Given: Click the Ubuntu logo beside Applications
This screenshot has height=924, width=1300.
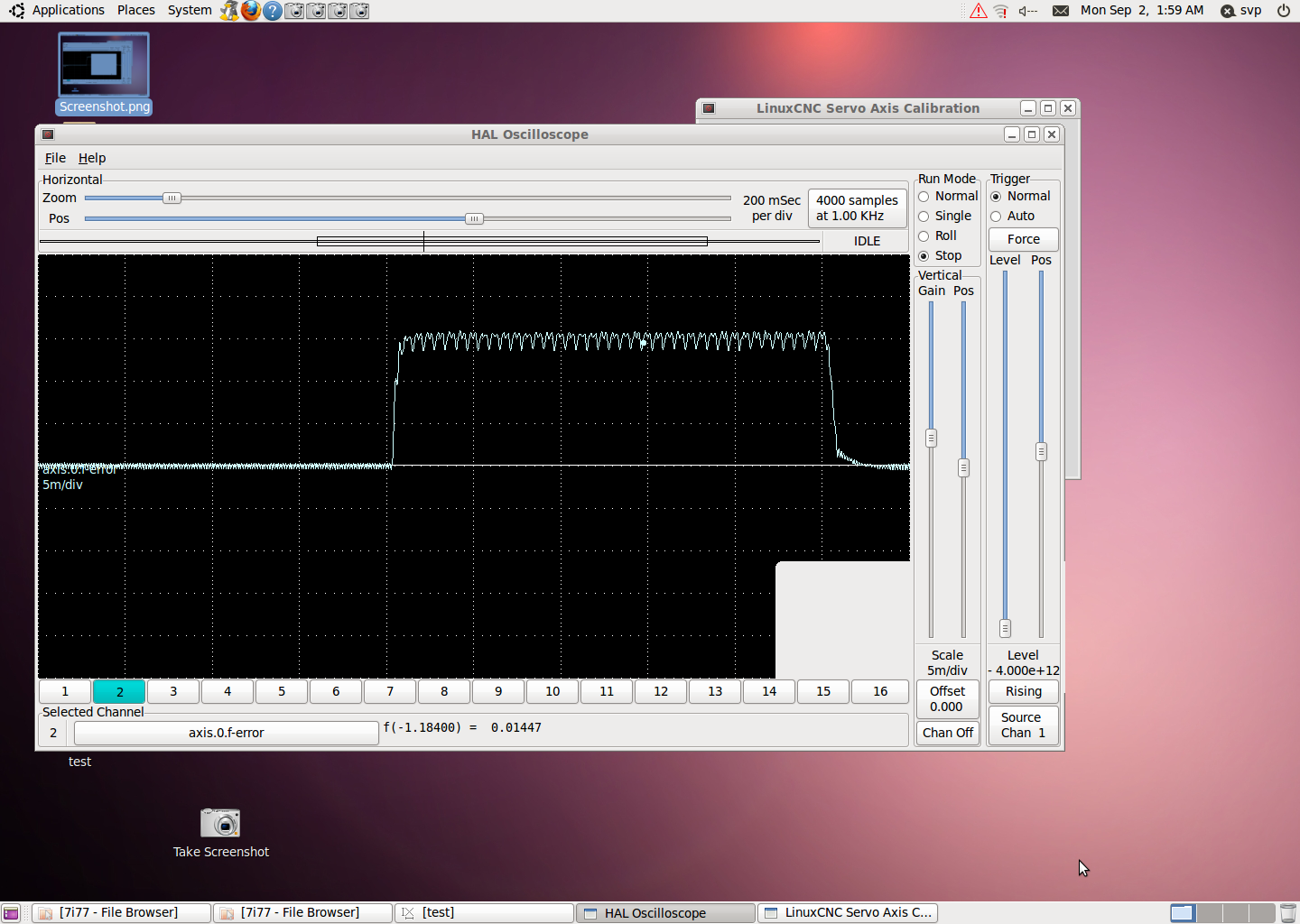Looking at the screenshot, I should (17, 11).
